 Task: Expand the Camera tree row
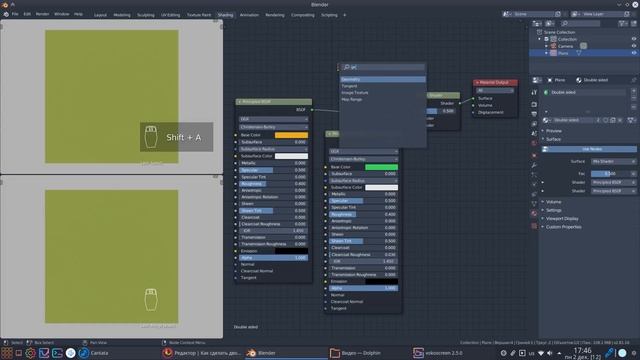tap(547, 46)
